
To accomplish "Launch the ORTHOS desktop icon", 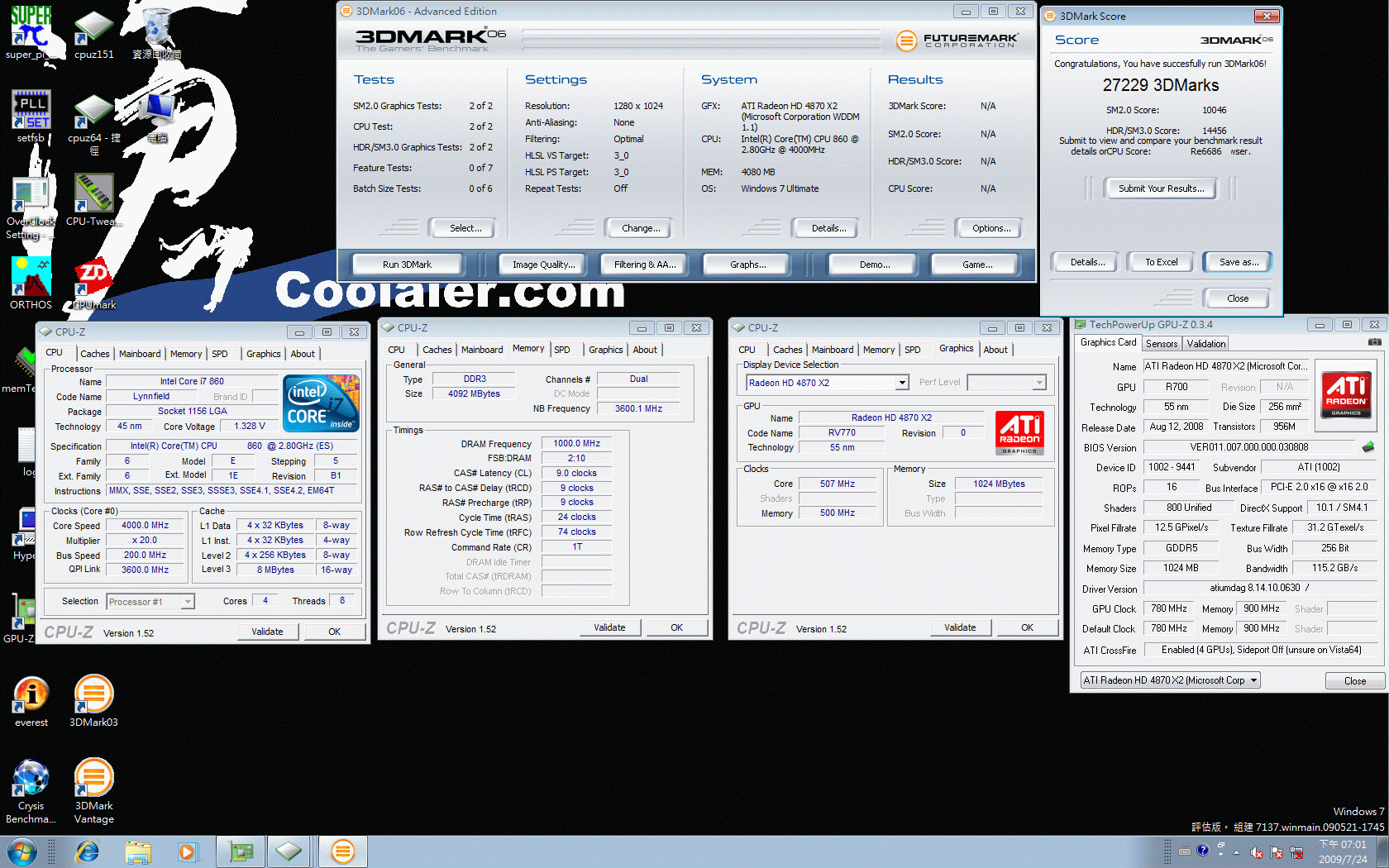I will pos(31,283).
